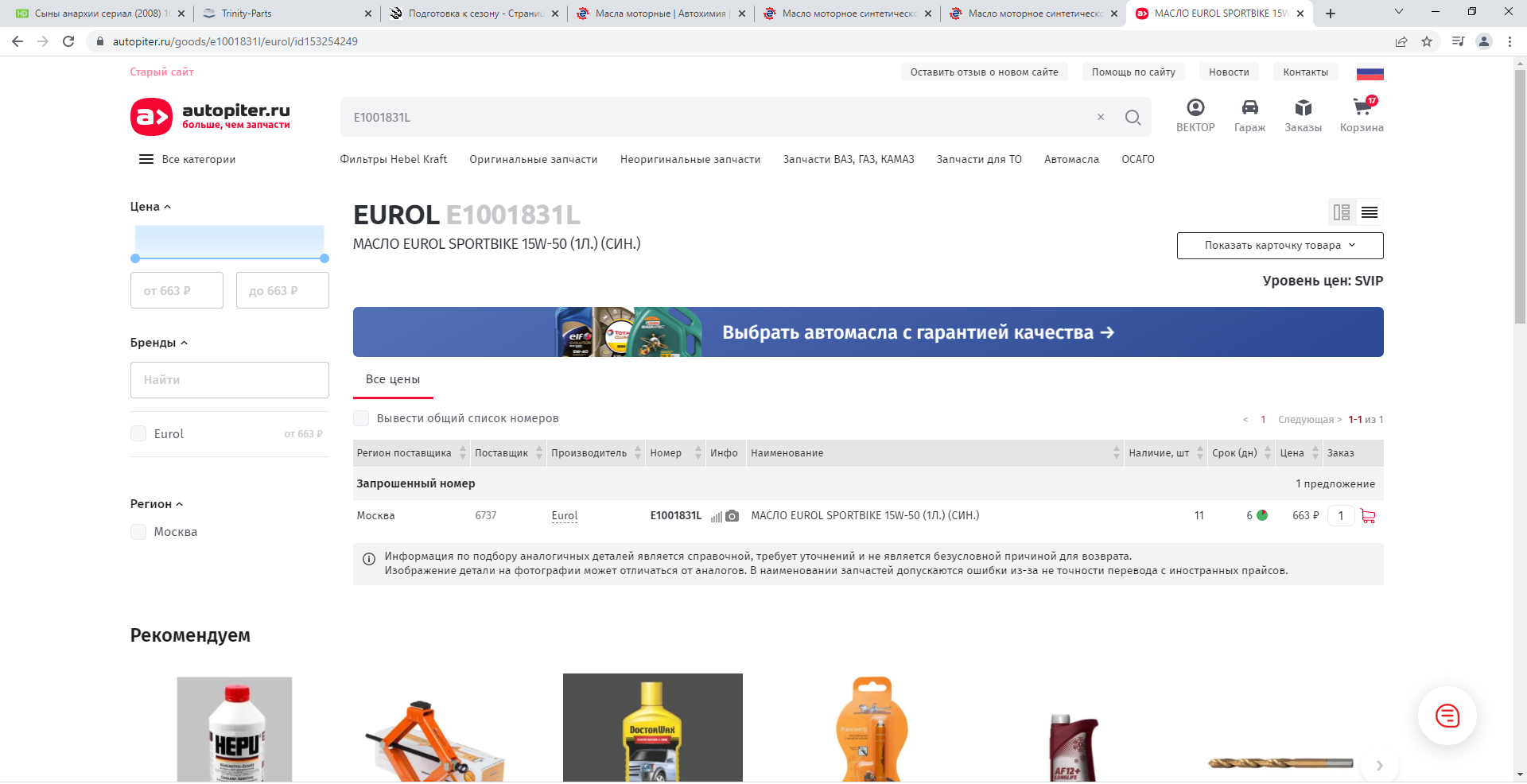1527x784 pixels.
Task: Expand Показать карточку товара dropdown
Action: [1280, 246]
